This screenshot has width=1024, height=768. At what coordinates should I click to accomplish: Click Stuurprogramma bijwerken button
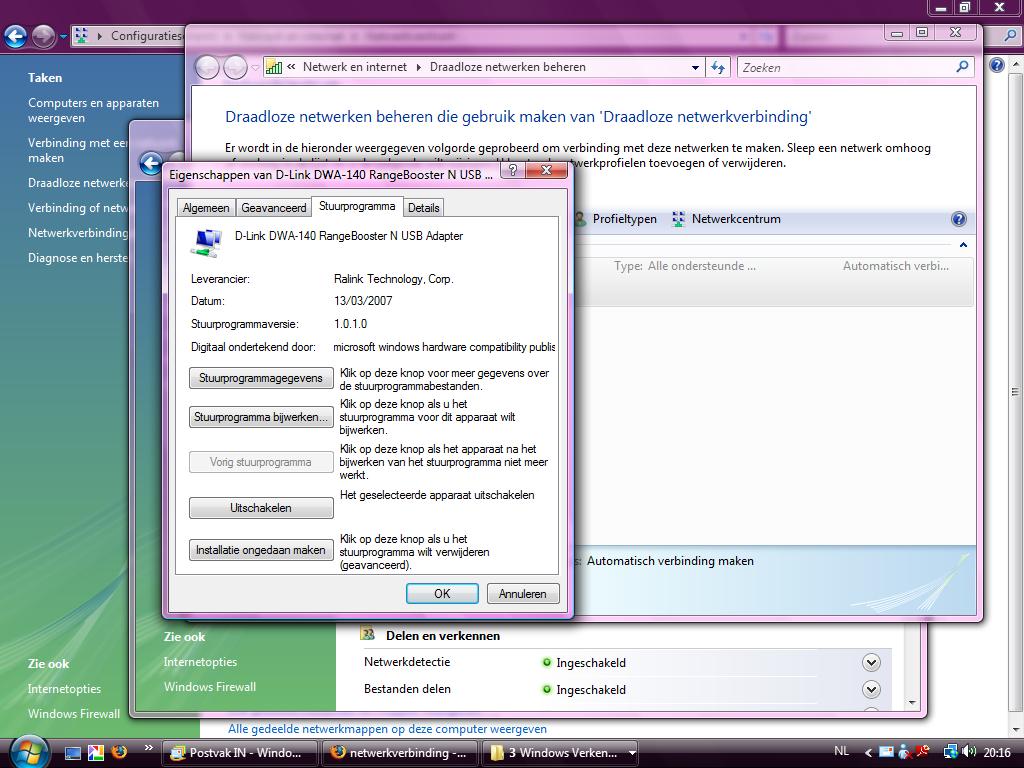click(261, 417)
